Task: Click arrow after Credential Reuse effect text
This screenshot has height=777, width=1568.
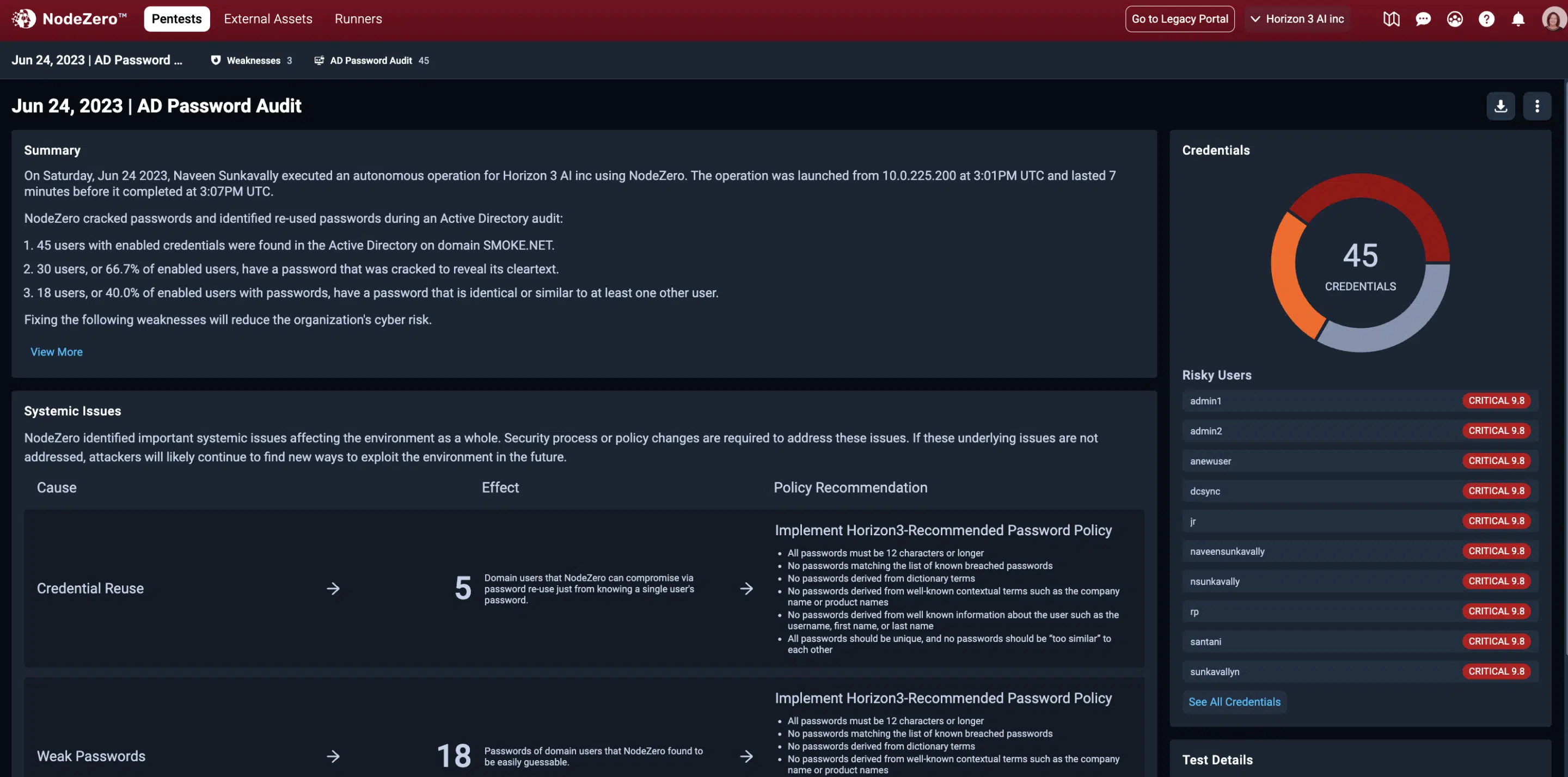Action: (x=746, y=588)
